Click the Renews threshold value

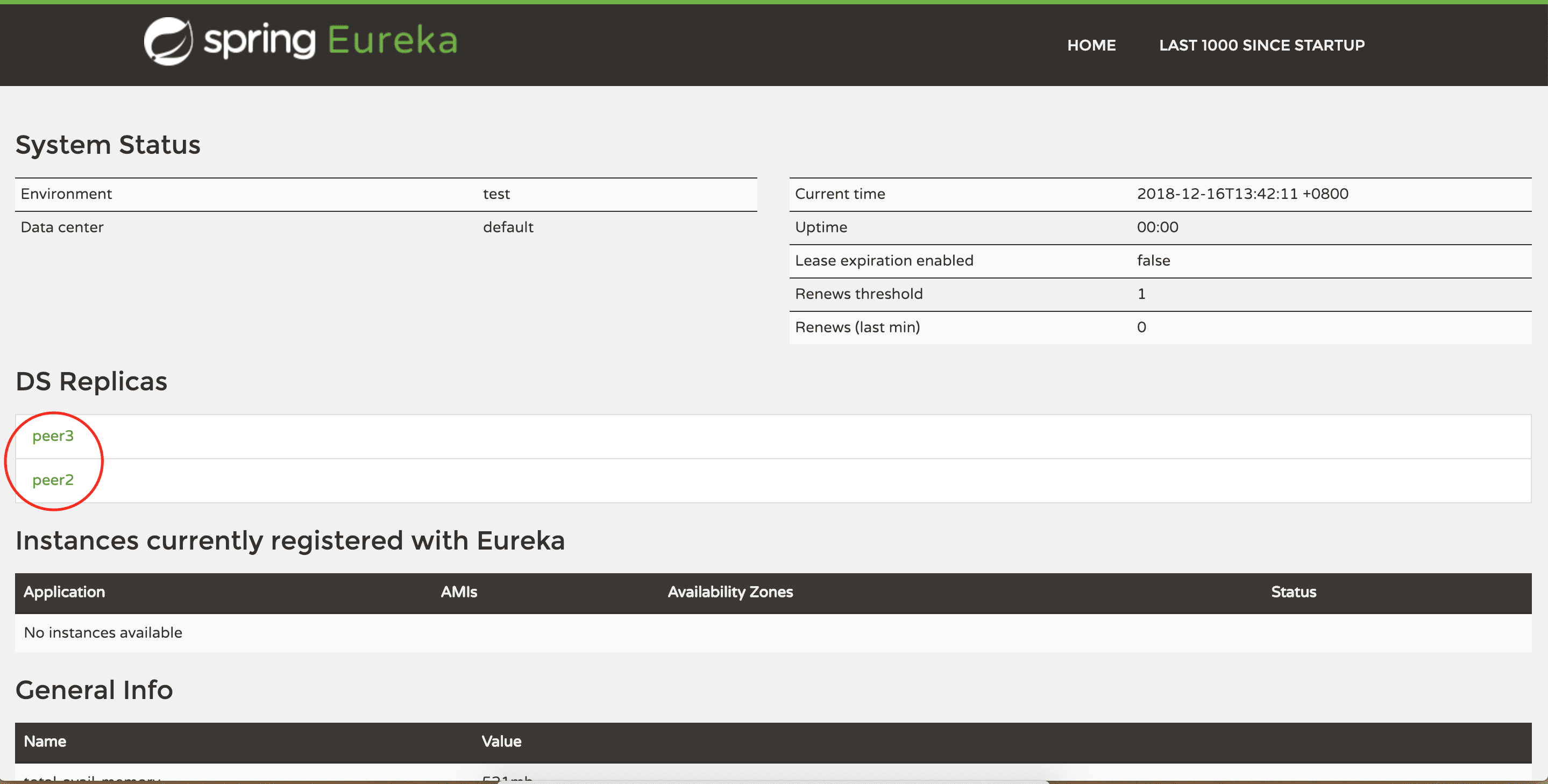(1141, 294)
